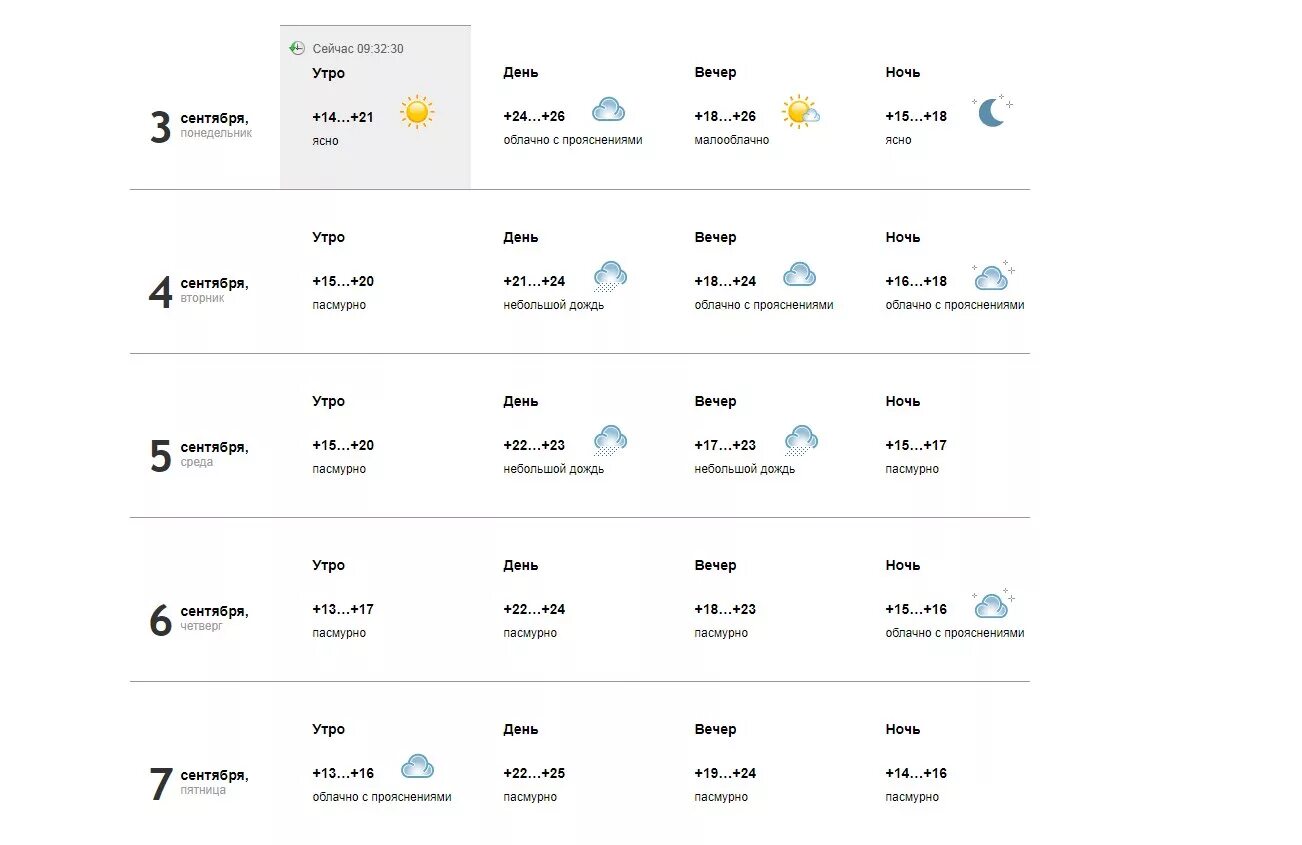Click the night cloud icon for 6 September night
The width and height of the screenshot is (1302, 845).
992,604
